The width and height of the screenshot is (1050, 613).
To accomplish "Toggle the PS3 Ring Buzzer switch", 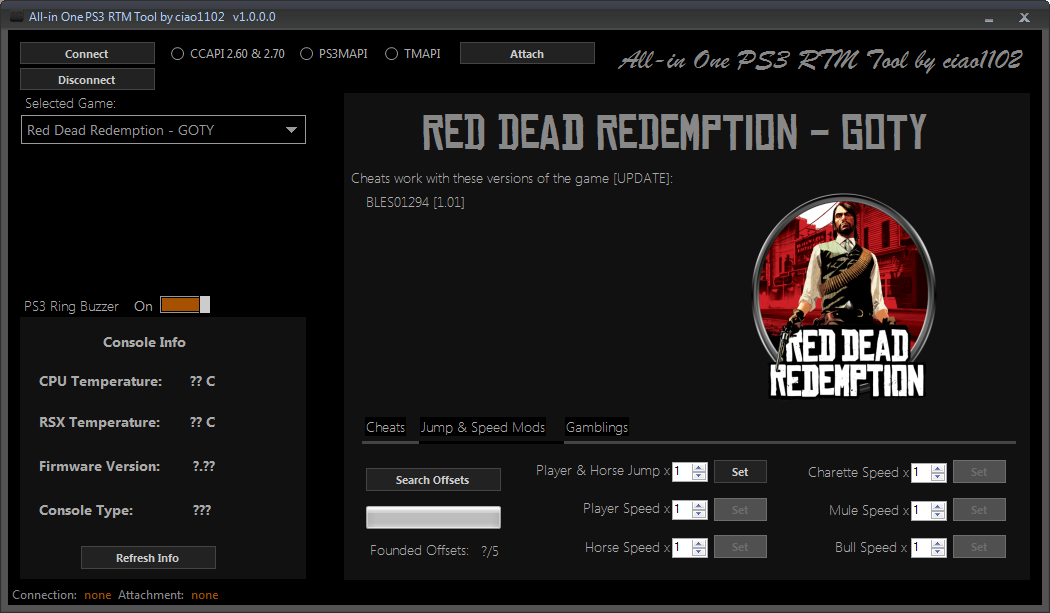I will pos(185,305).
